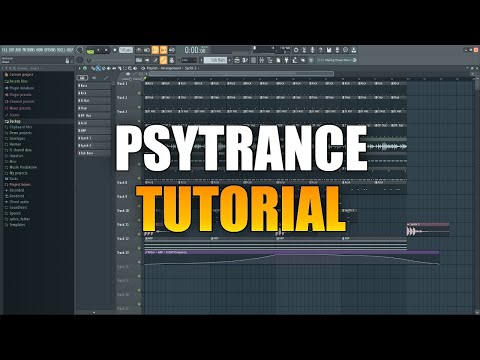Select the highlighted playlist paint brush tool

click(98, 68)
